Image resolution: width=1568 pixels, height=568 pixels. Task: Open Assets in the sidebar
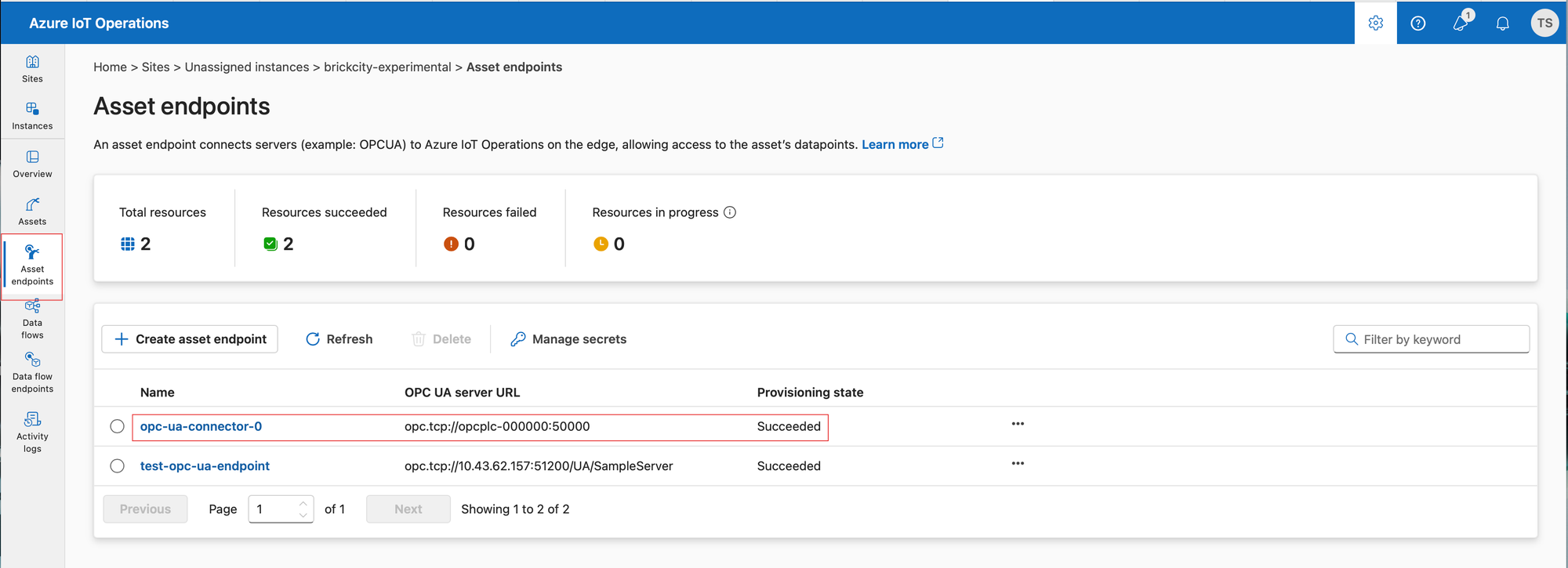click(32, 211)
